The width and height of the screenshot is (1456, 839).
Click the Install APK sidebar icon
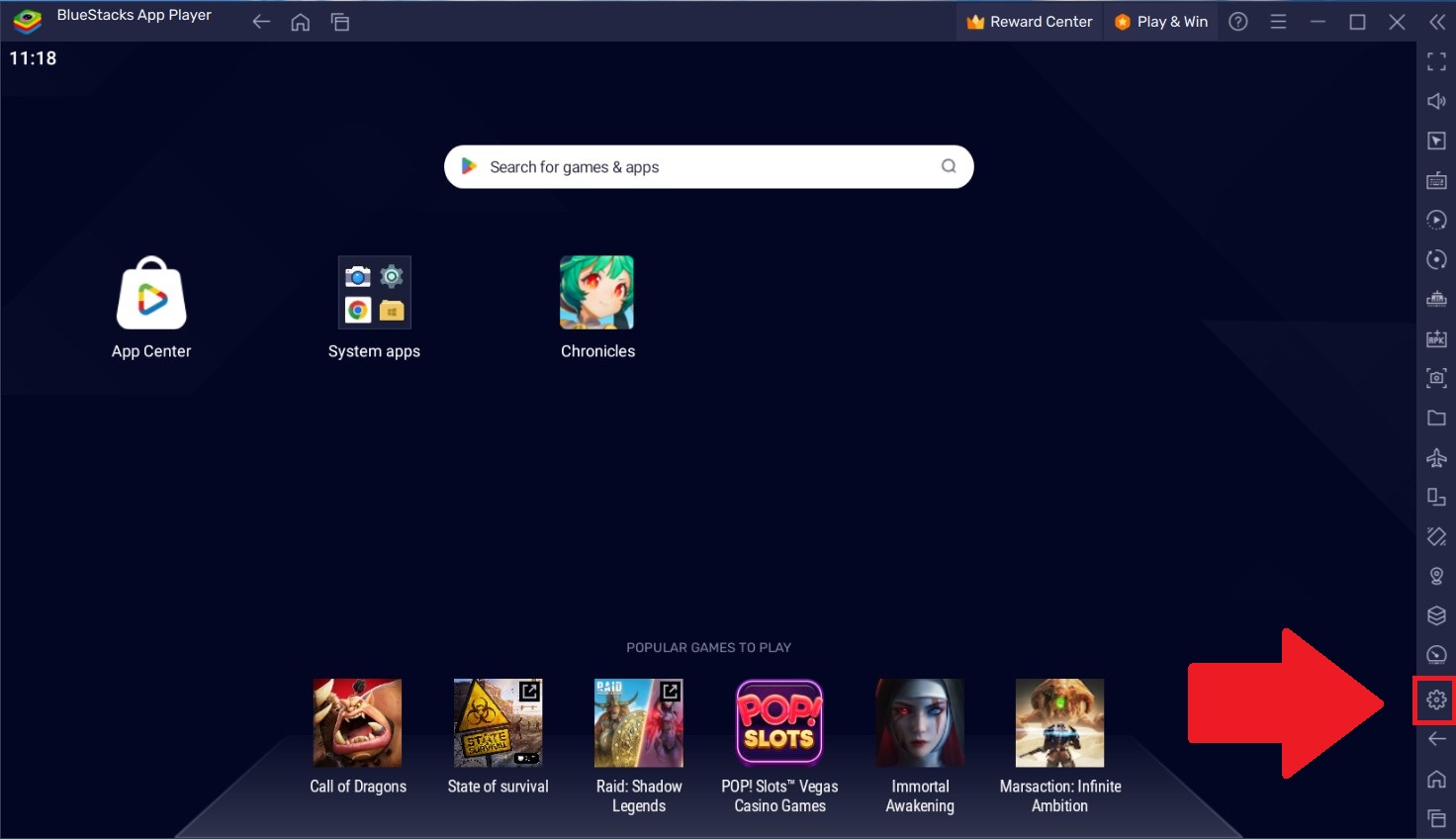point(1436,338)
